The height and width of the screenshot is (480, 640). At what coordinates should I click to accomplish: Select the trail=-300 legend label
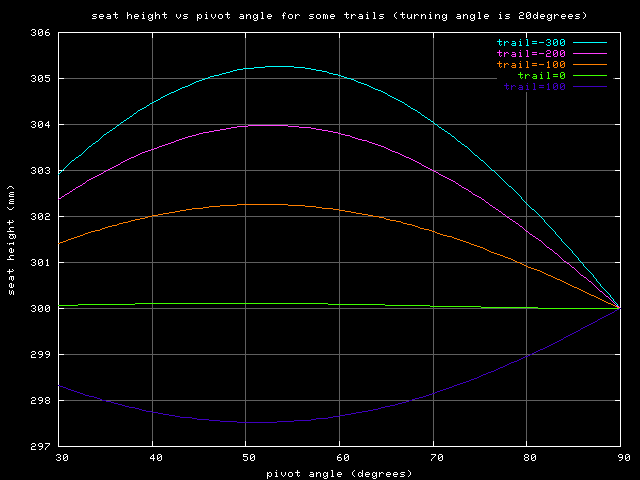pyautogui.click(x=531, y=43)
